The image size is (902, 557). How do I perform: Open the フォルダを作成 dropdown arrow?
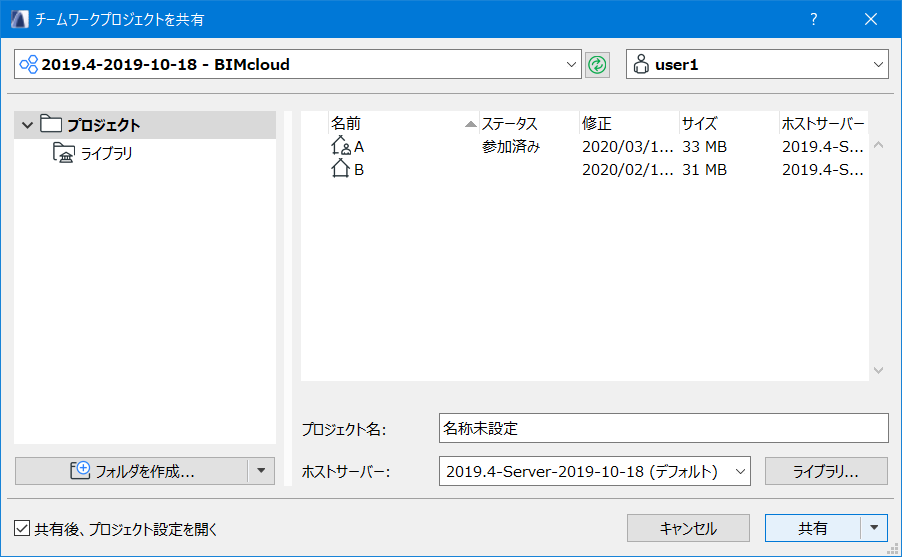click(x=261, y=471)
